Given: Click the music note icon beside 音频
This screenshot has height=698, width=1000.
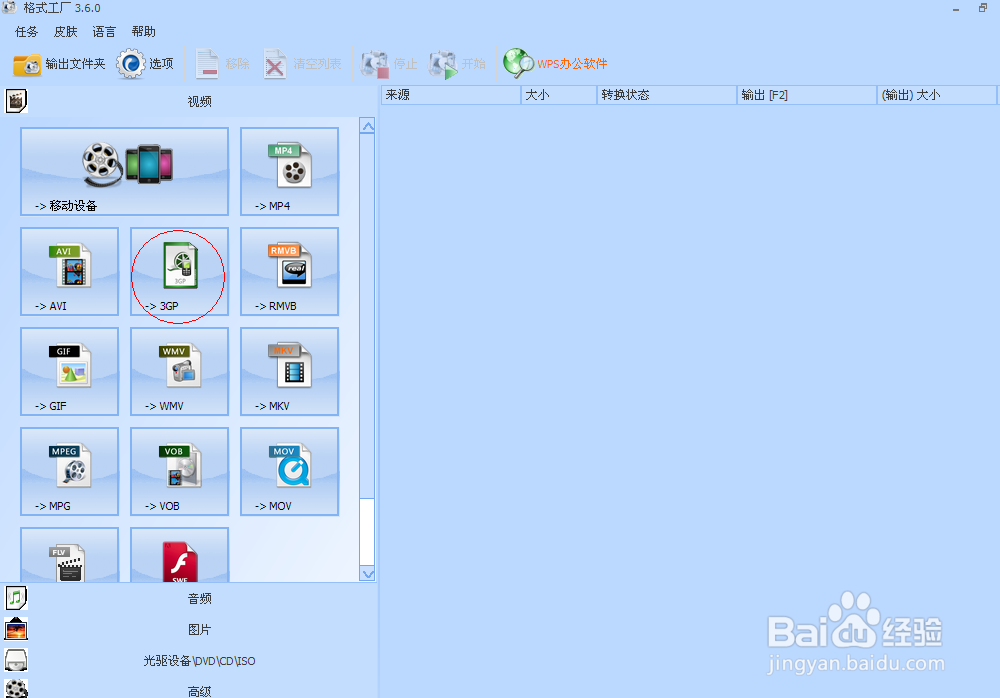Looking at the screenshot, I should click(x=16, y=598).
